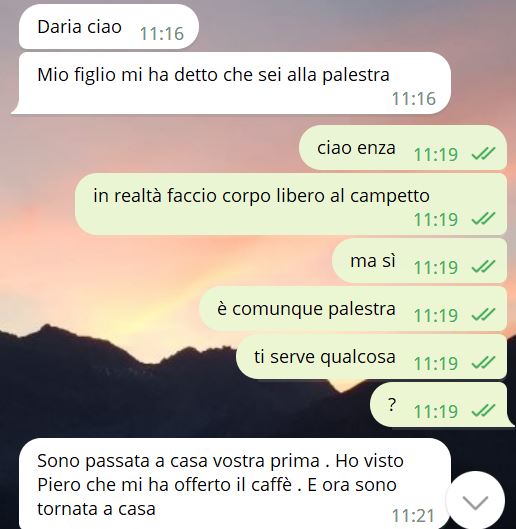Click the 11:19 timestamp on 'ciao enza'
The image size is (516, 529).
pyautogui.click(x=436, y=155)
